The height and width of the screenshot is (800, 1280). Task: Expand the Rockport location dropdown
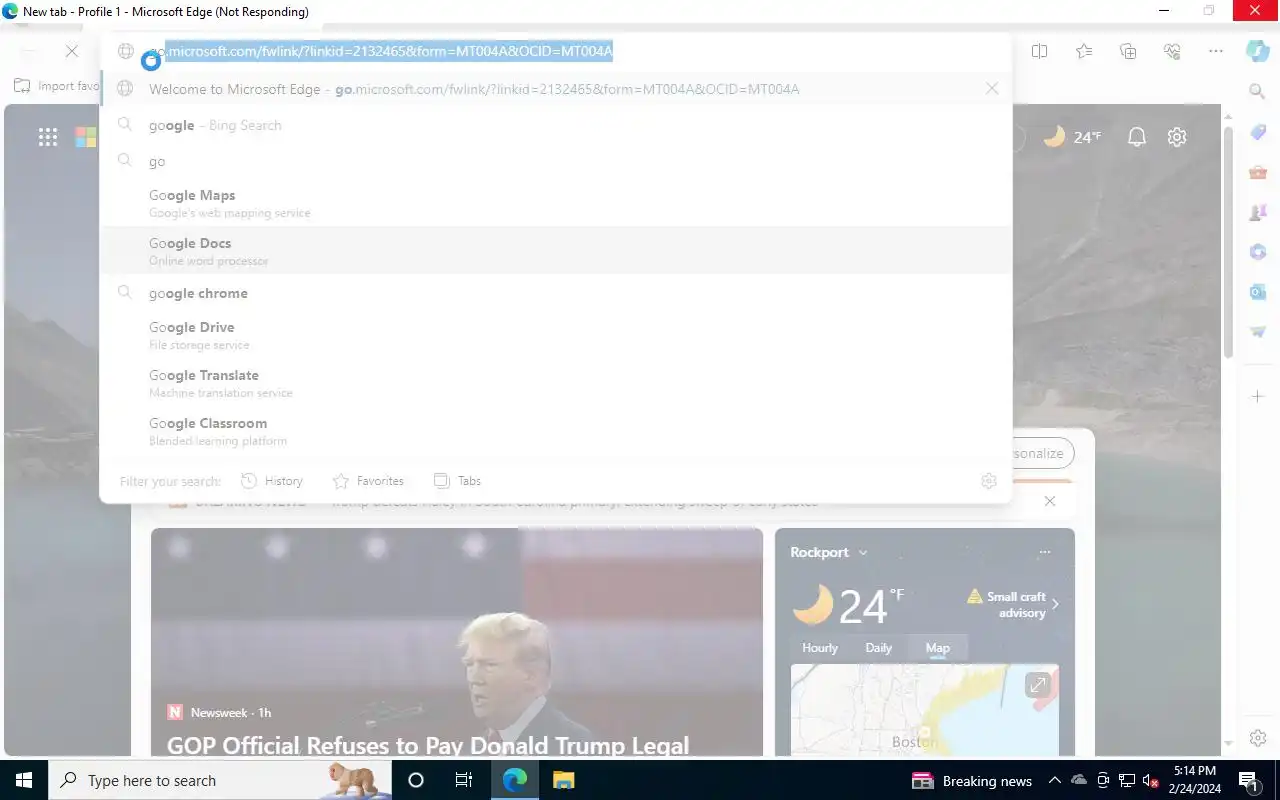863,552
